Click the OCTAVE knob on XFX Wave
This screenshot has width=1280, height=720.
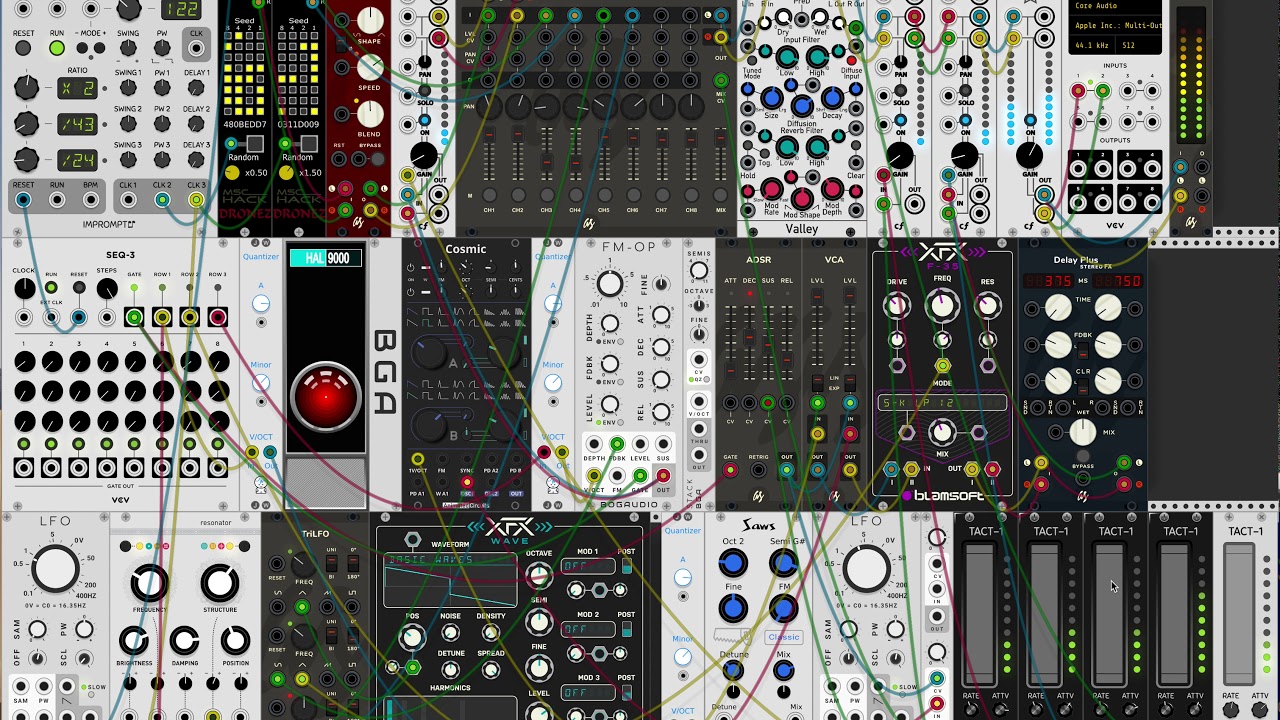(x=539, y=575)
